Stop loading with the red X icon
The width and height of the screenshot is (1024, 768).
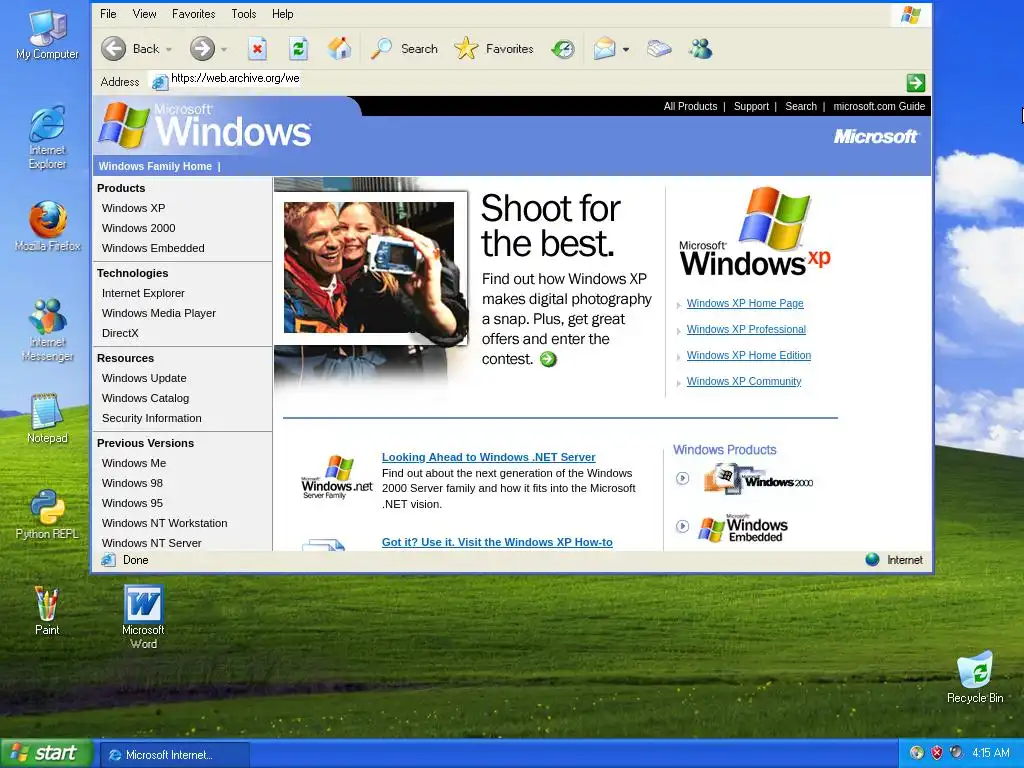(x=257, y=48)
